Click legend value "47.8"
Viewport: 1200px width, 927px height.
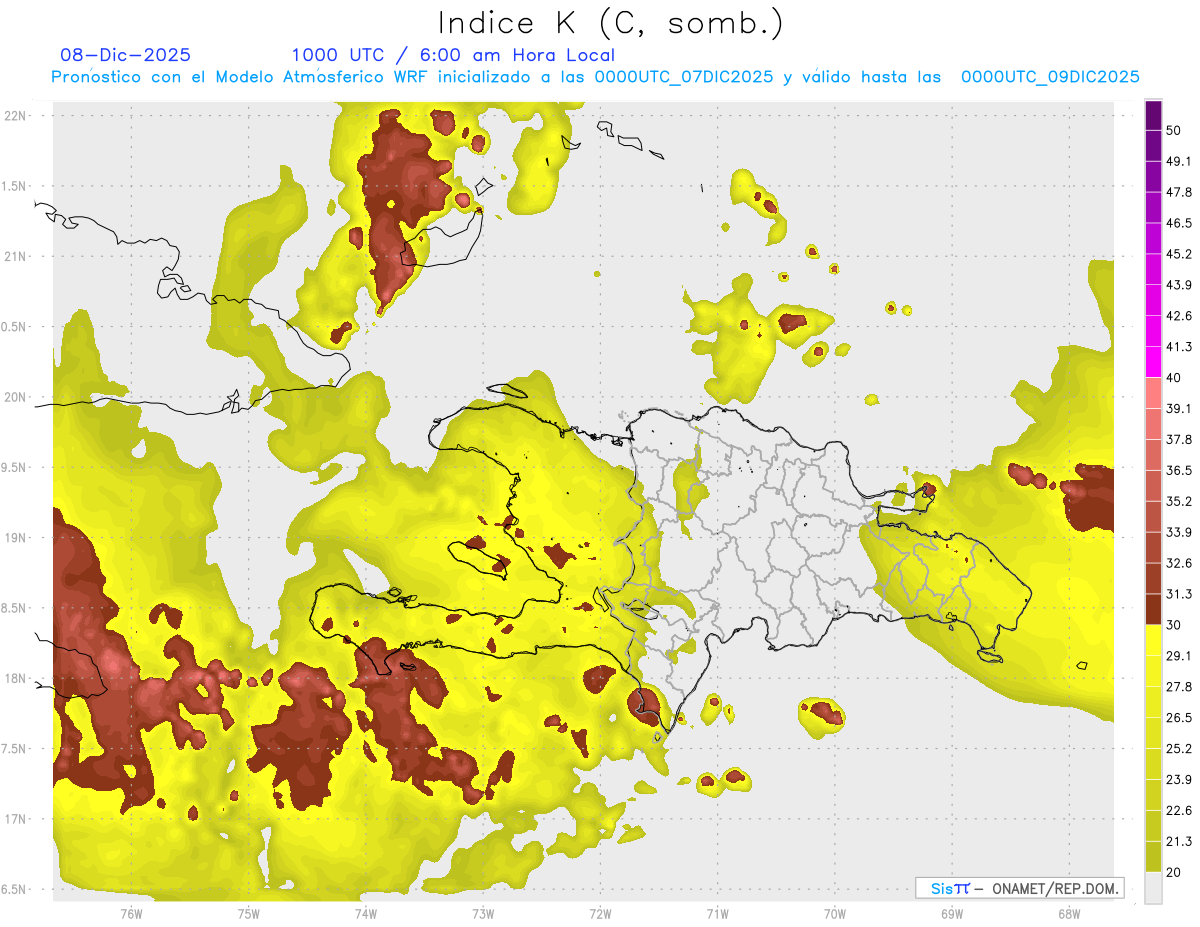[1179, 192]
